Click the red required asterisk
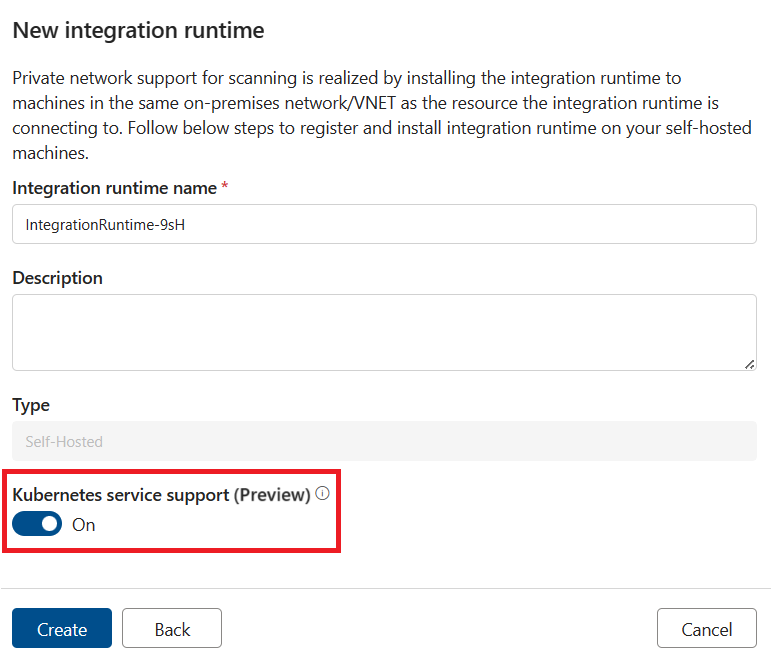This screenshot has height=665, width=771. pyautogui.click(x=225, y=188)
